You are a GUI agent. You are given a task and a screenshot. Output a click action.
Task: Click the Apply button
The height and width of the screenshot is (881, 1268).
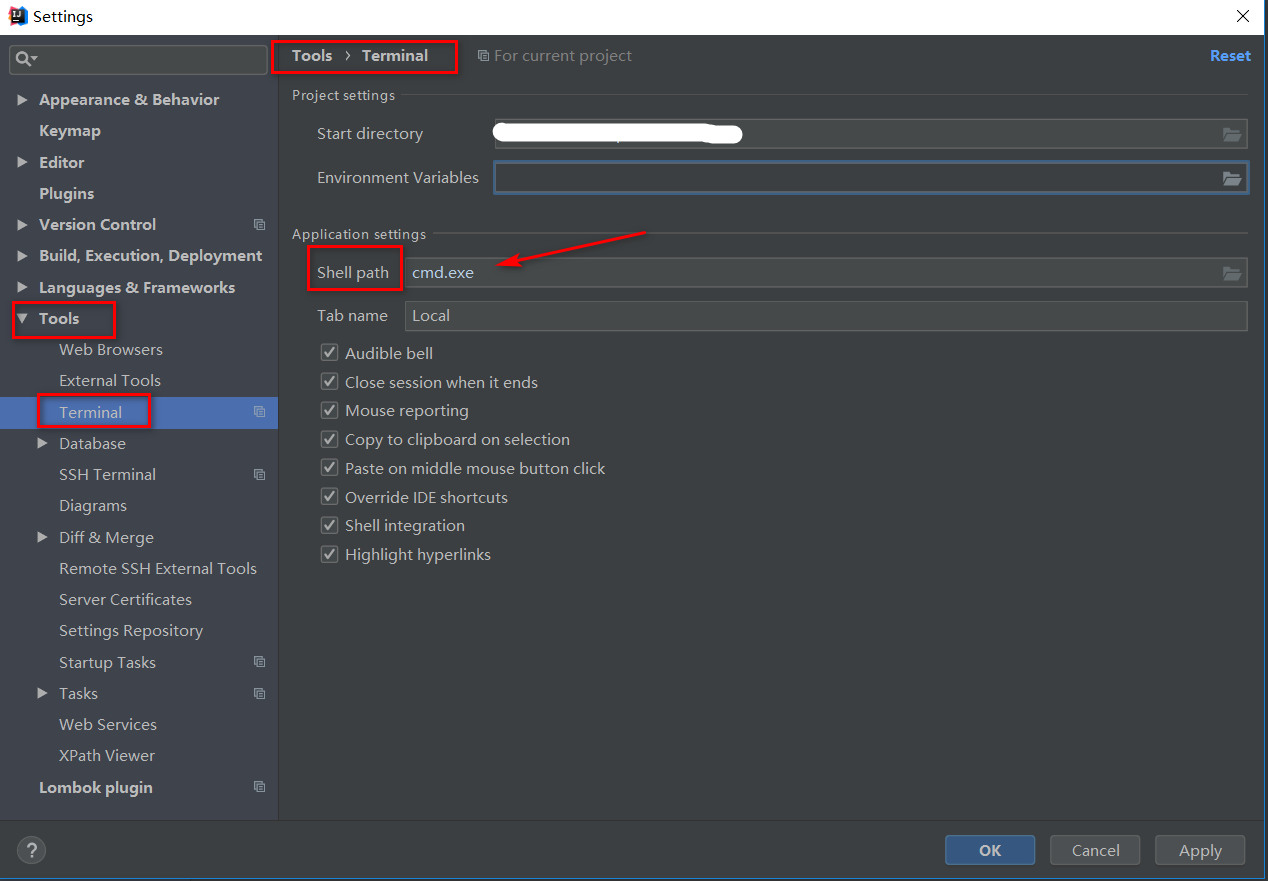pyautogui.click(x=1200, y=850)
